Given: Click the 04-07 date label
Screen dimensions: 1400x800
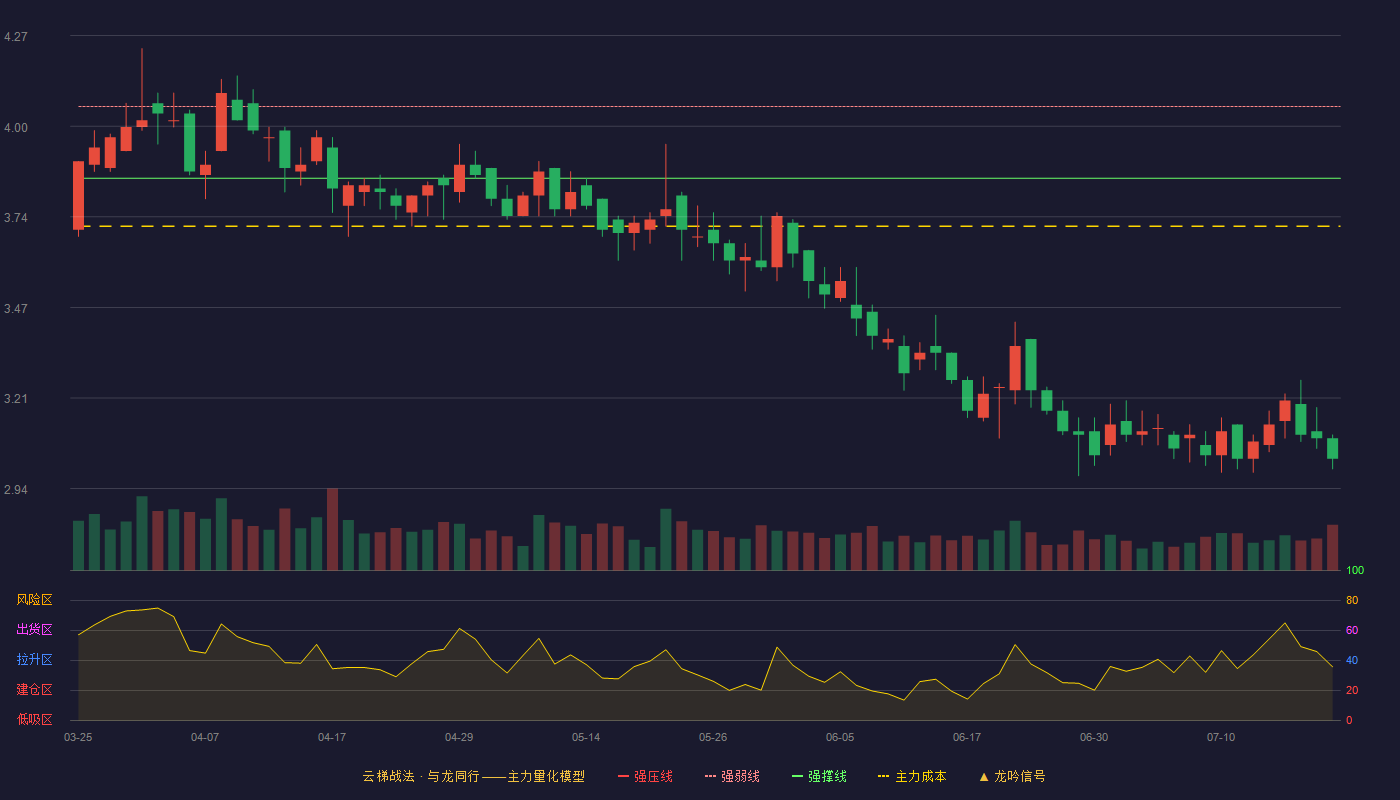Looking at the screenshot, I should (x=205, y=737).
